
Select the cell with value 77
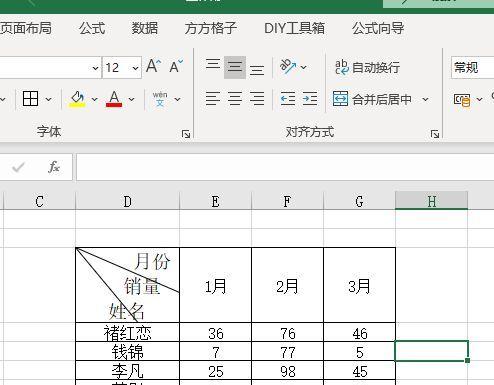287,351
